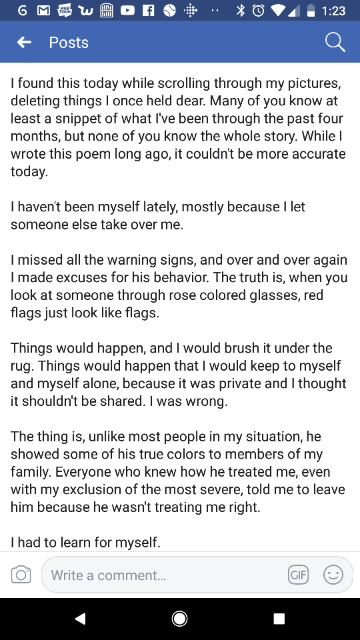Viewport: 360px width, 640px height.
Task: Tap the Posts title in header
Action: coord(69,42)
